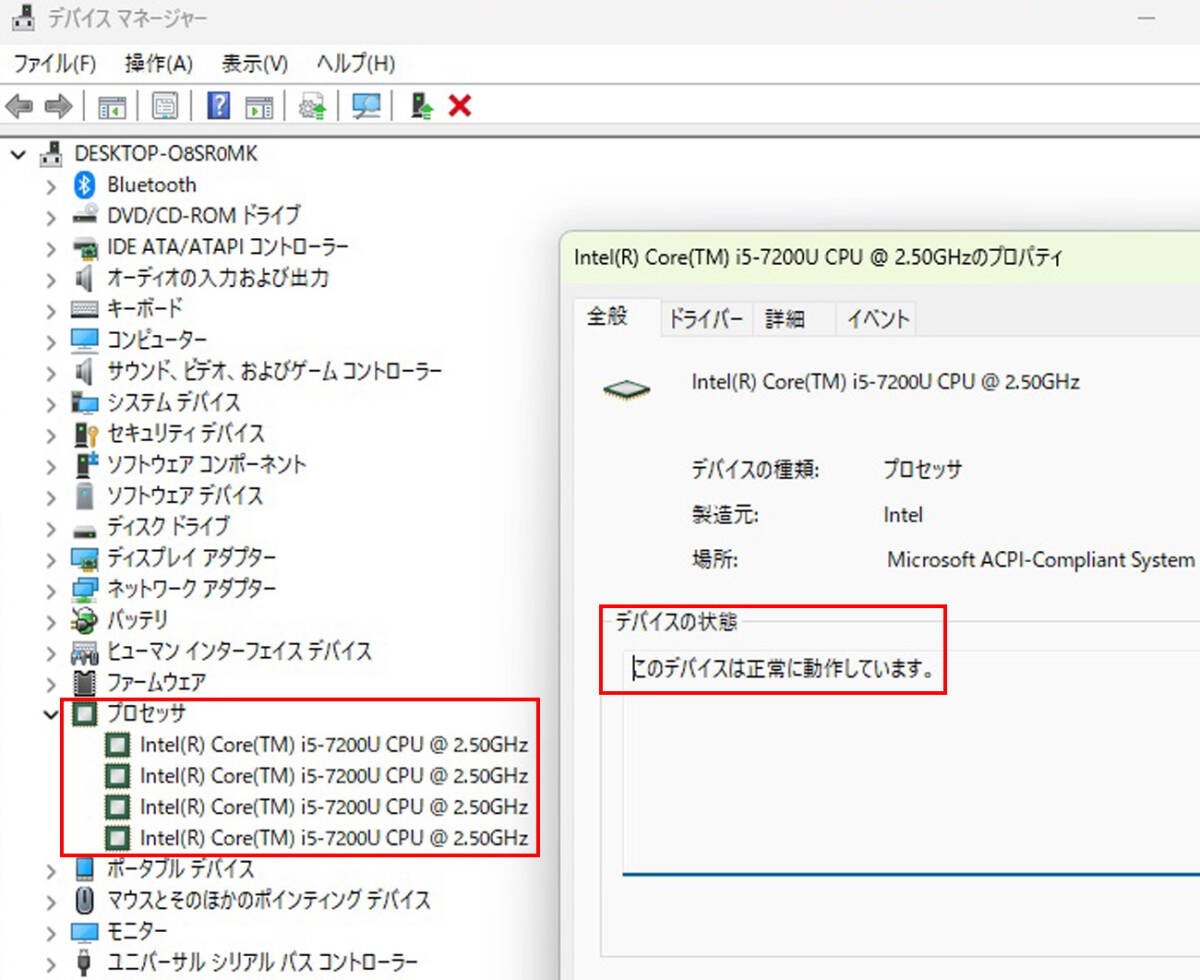The width and height of the screenshot is (1200, 980).
Task: Click the Microsoft ACPI-Compliant System location text
Action: point(1041,560)
